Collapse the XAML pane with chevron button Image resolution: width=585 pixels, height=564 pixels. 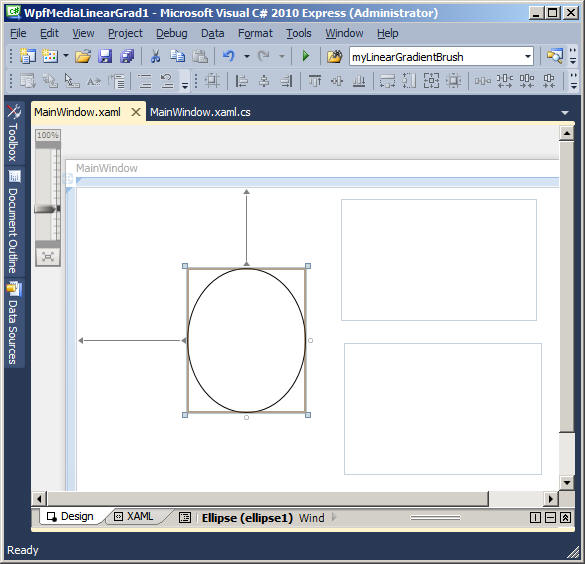[x=566, y=518]
